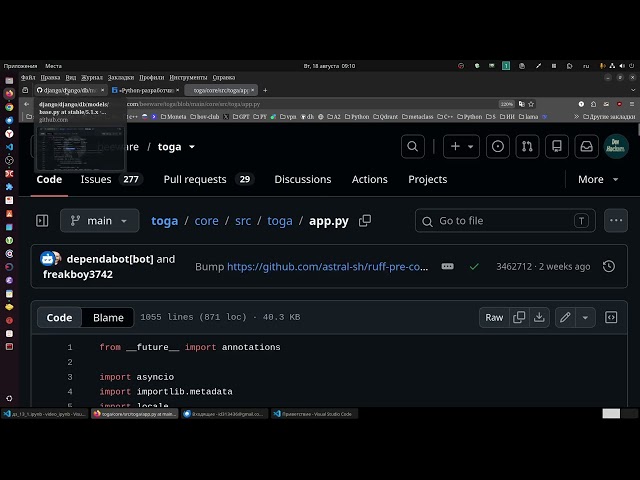Open the Закладки menu
640x480 pixels.
pyautogui.click(x=121, y=78)
